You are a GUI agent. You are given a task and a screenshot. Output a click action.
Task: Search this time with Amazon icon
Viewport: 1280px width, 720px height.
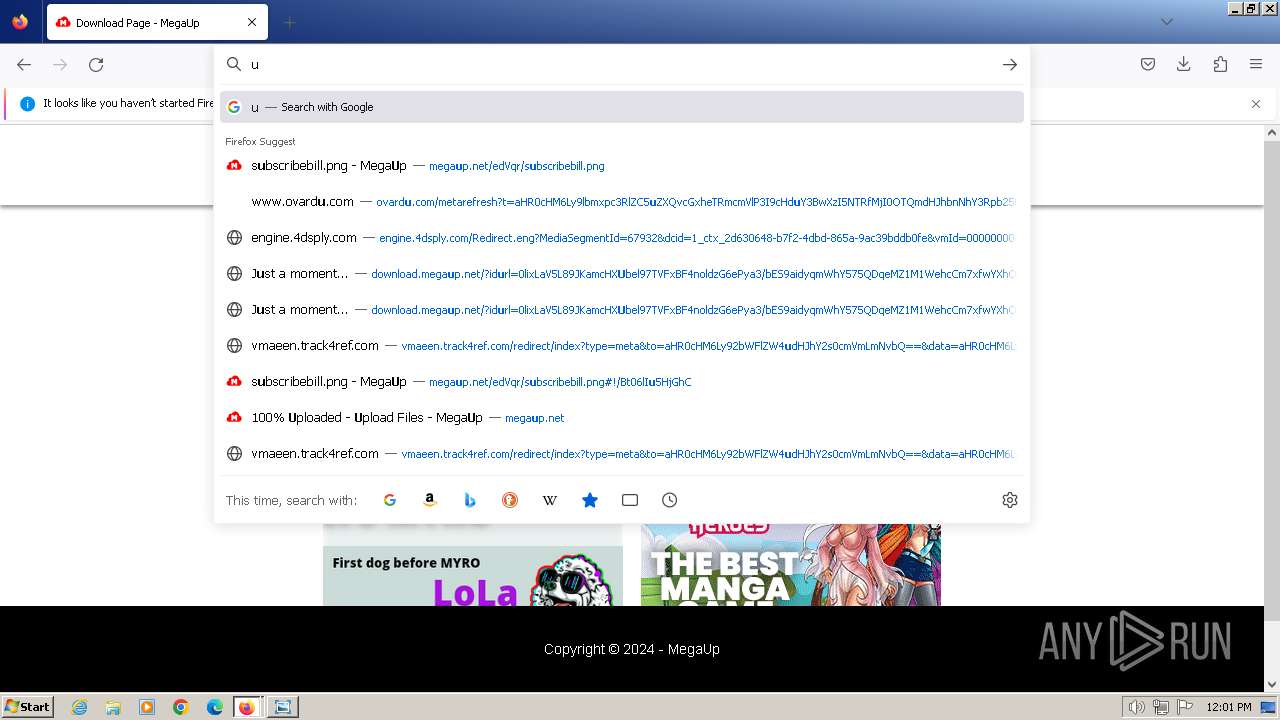coord(430,500)
